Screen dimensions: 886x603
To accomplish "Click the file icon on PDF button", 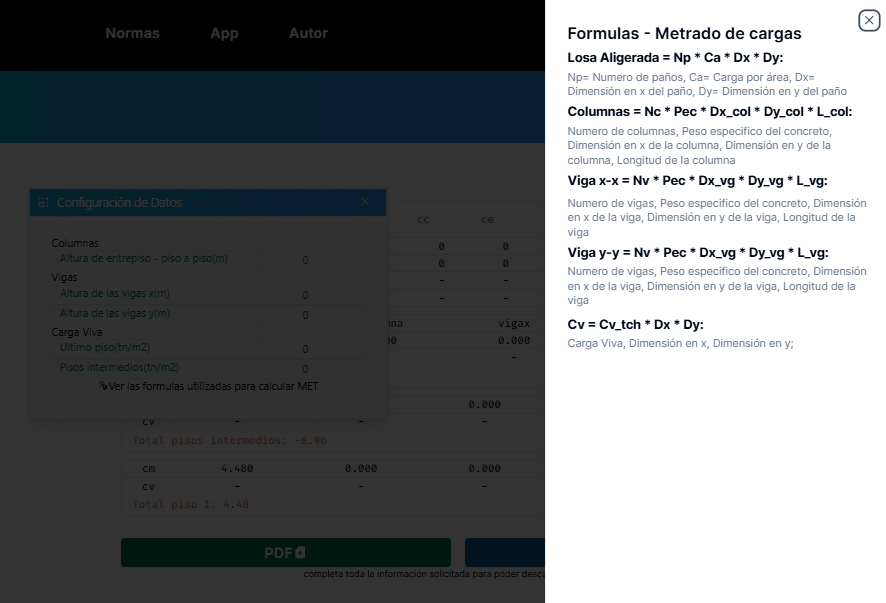I will pos(300,552).
